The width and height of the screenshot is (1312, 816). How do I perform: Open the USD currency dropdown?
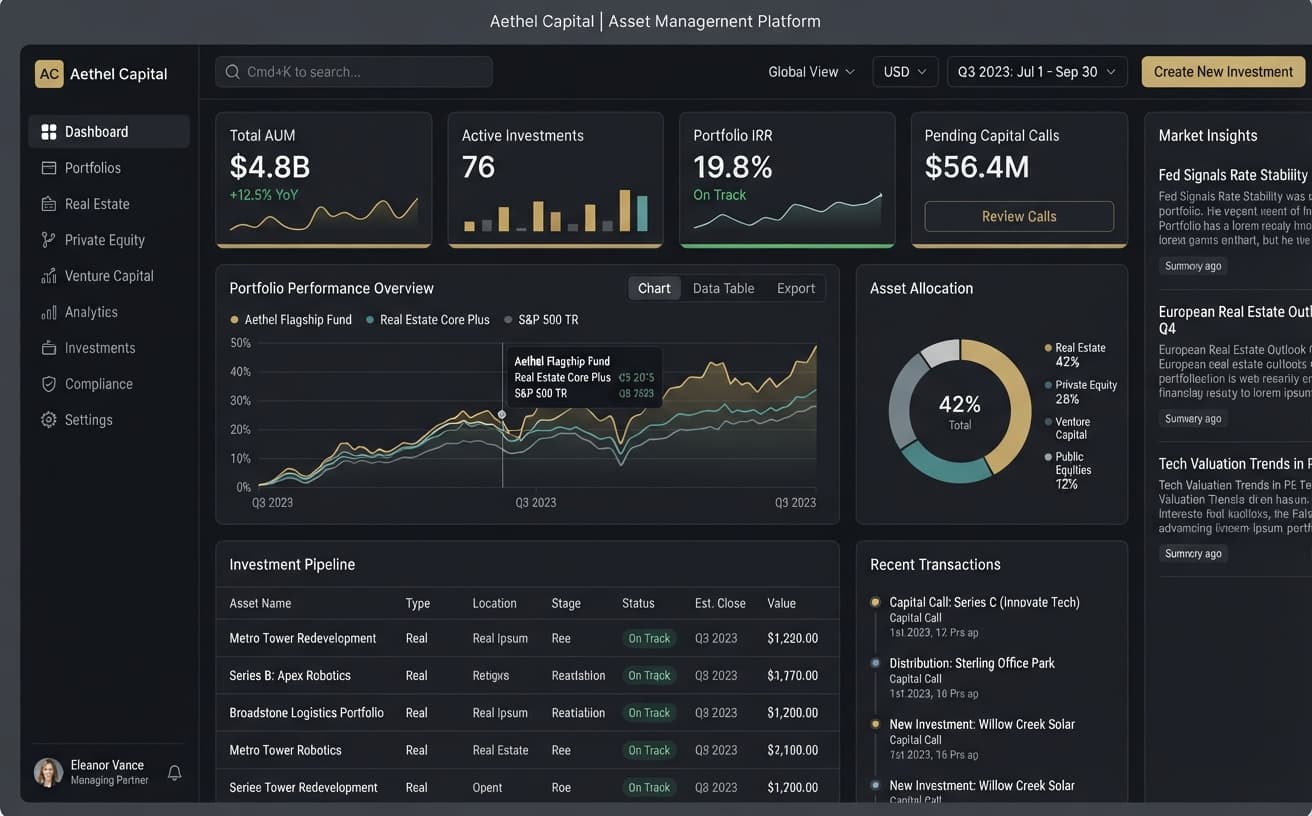pos(905,72)
